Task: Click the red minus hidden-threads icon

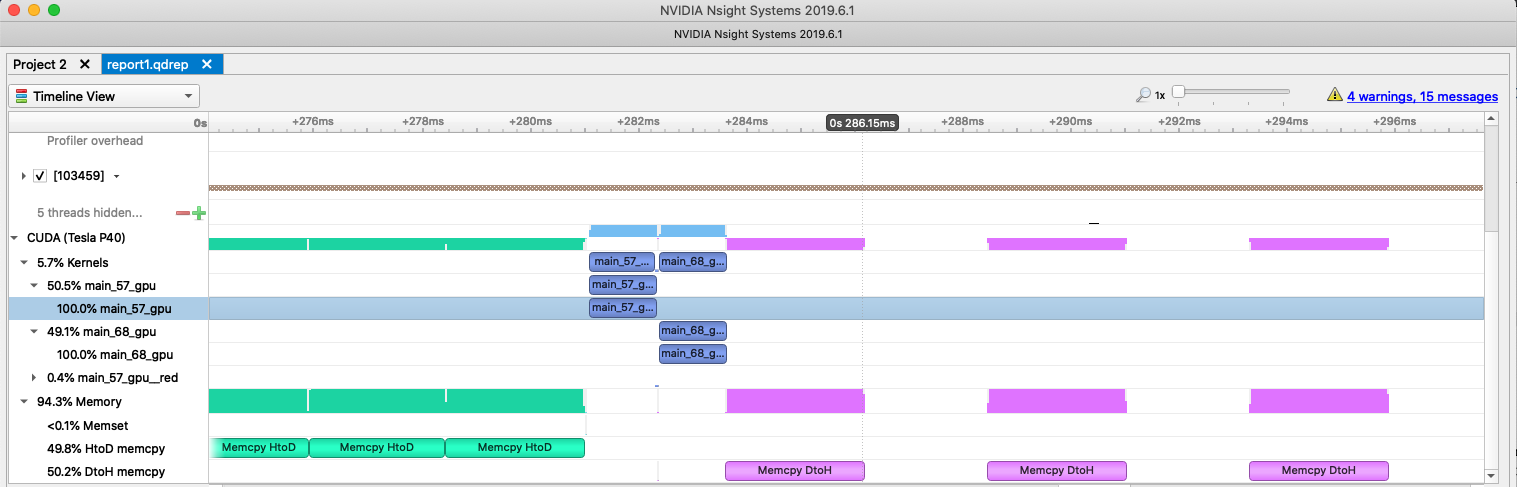Action: point(182,213)
